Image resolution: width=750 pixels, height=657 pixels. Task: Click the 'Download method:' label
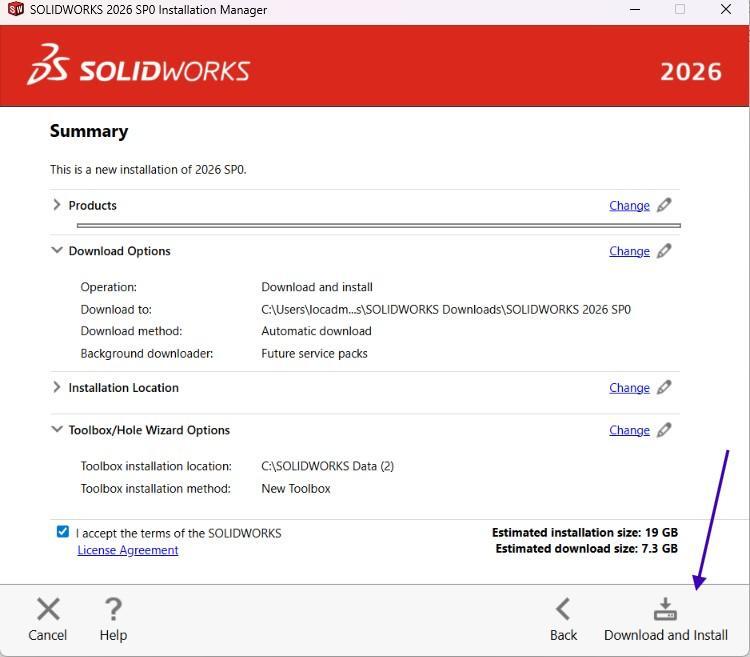131,331
